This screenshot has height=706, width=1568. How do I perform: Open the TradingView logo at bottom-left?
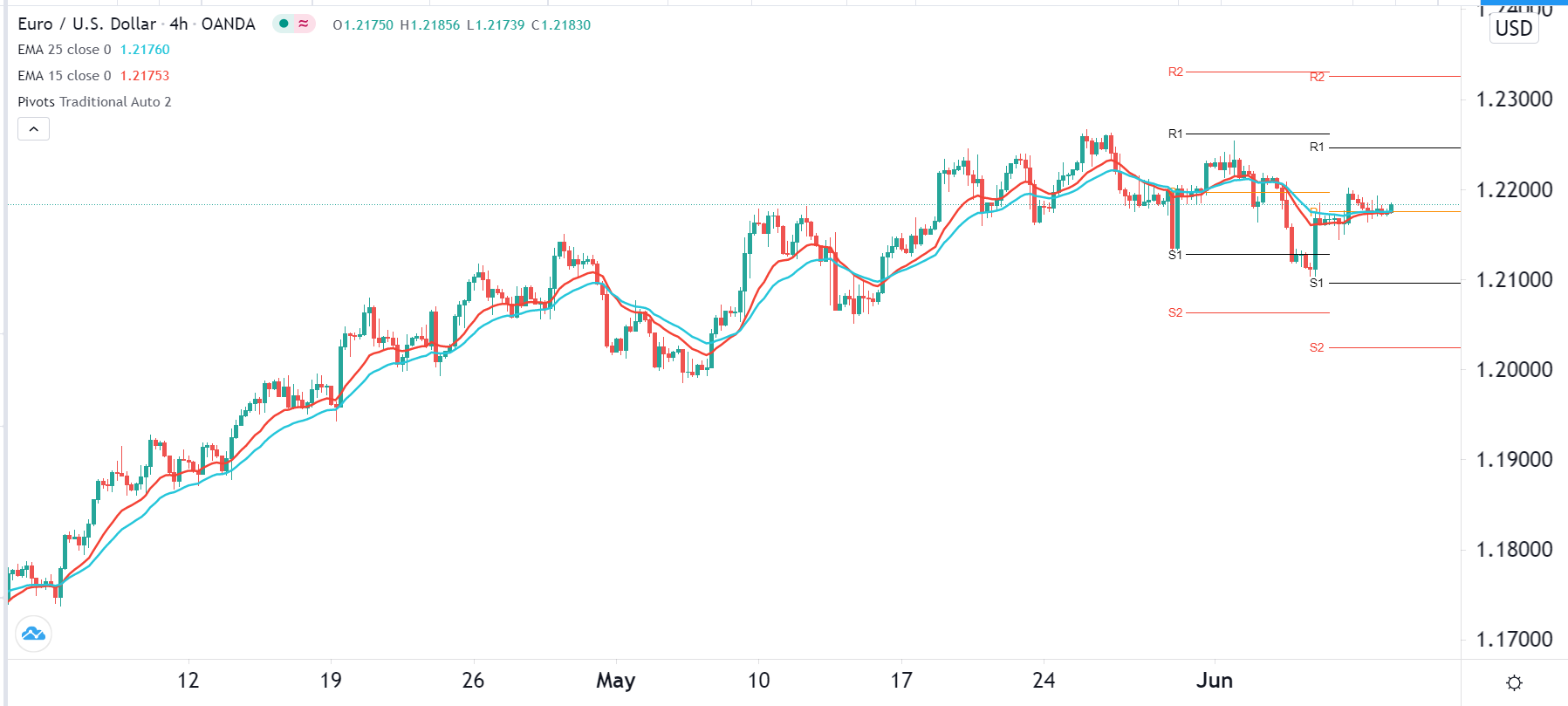[33, 634]
